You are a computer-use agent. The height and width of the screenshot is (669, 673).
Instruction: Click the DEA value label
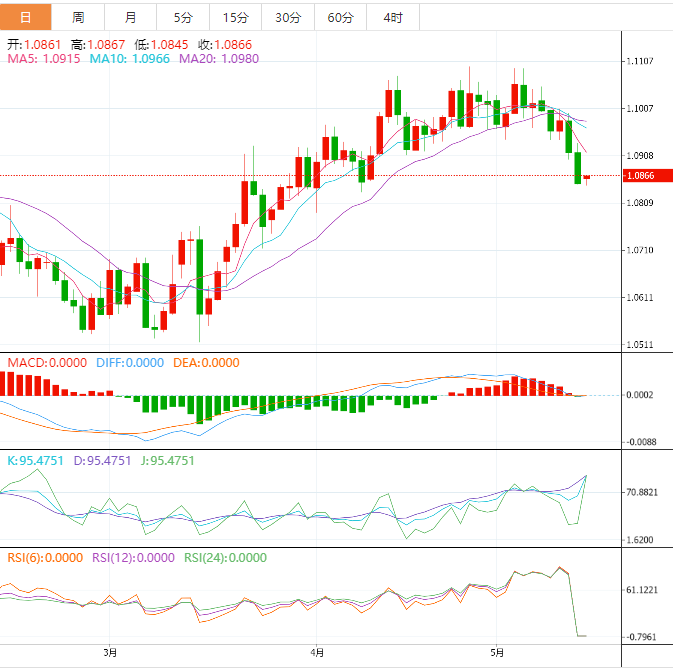[x=208, y=363]
